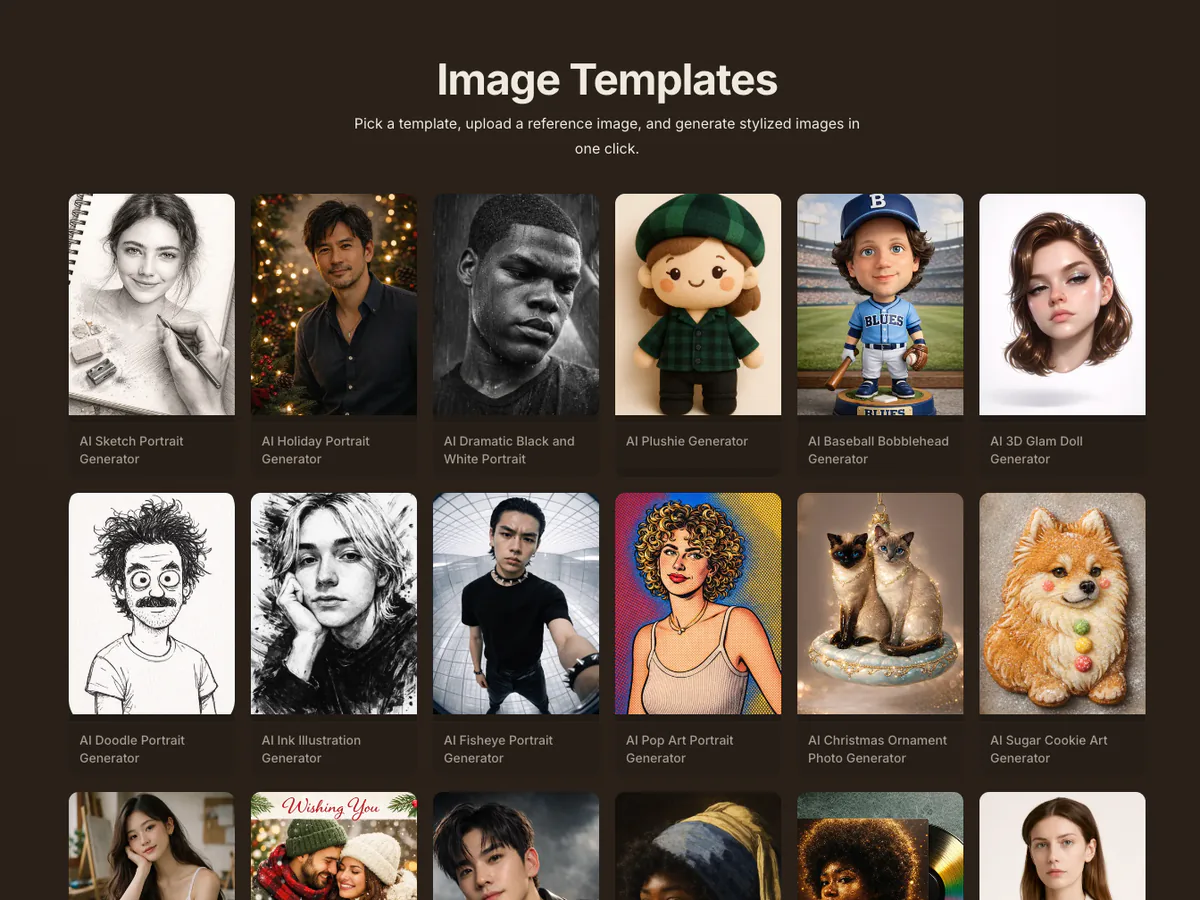This screenshot has width=1200, height=900.
Task: Click the 'AI Sketch Portrait Generator' title text
Action: 132,450
